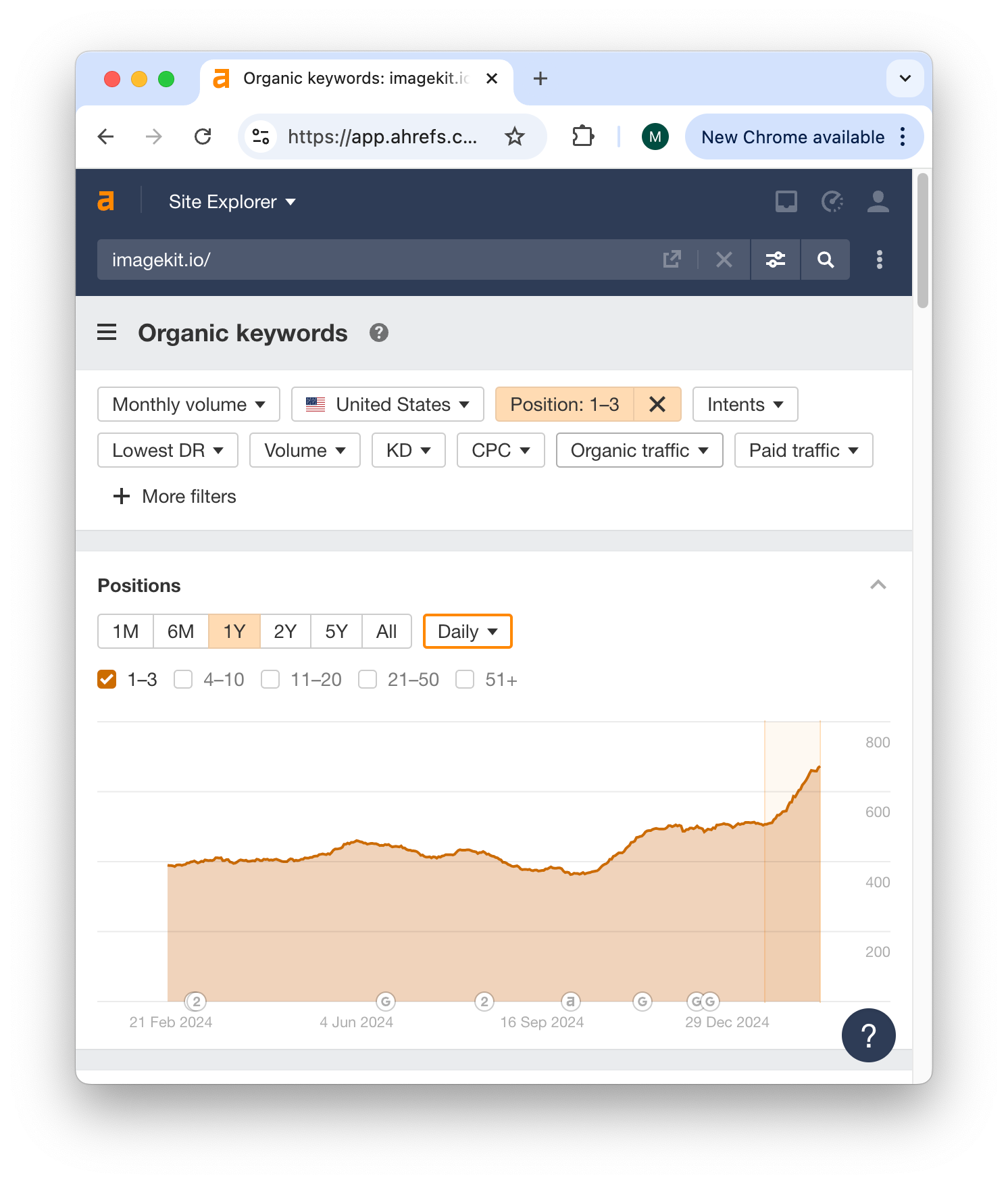Open the Paid traffic filter dropdown
1008x1184 pixels.
pos(804,450)
